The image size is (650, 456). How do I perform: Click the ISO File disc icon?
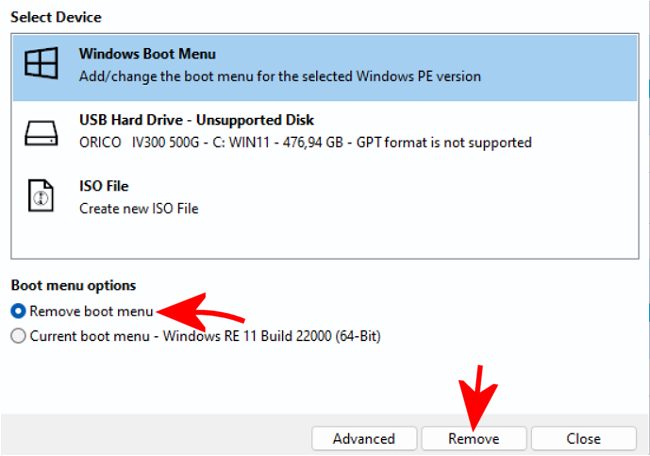[x=41, y=197]
